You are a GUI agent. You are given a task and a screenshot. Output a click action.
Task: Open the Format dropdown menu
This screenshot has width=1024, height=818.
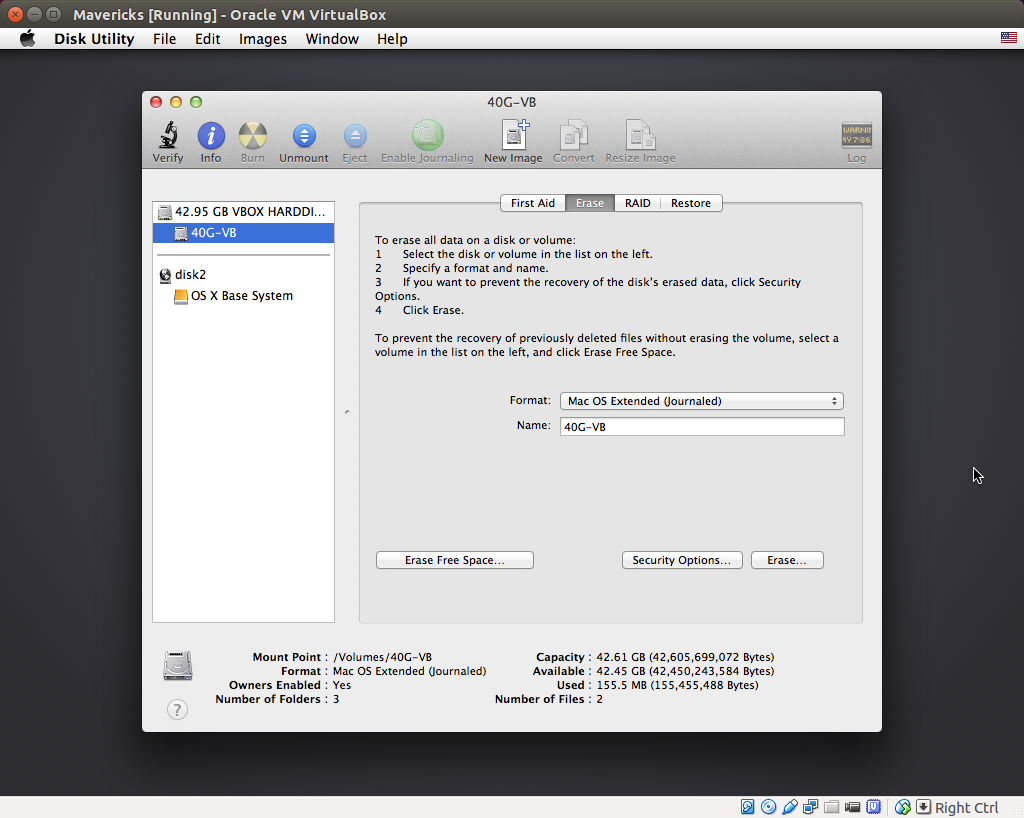coord(701,401)
